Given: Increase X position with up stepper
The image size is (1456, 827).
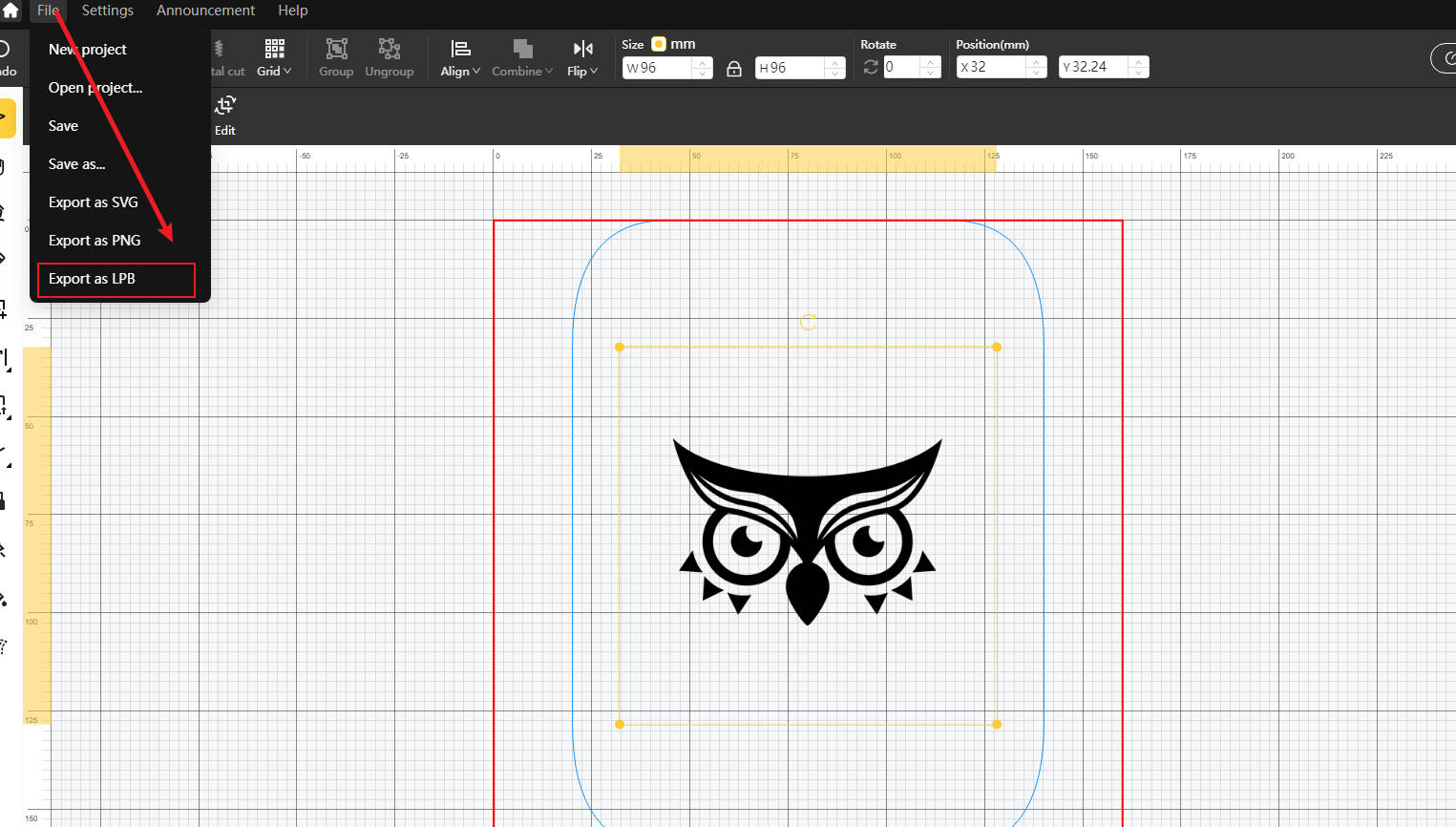Looking at the screenshot, I should pyautogui.click(x=1037, y=62).
